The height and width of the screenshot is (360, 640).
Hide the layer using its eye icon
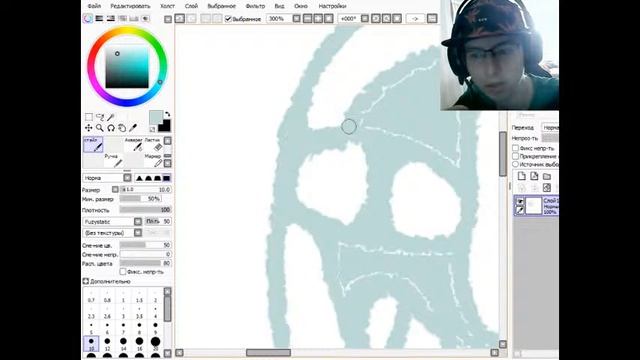click(x=520, y=201)
